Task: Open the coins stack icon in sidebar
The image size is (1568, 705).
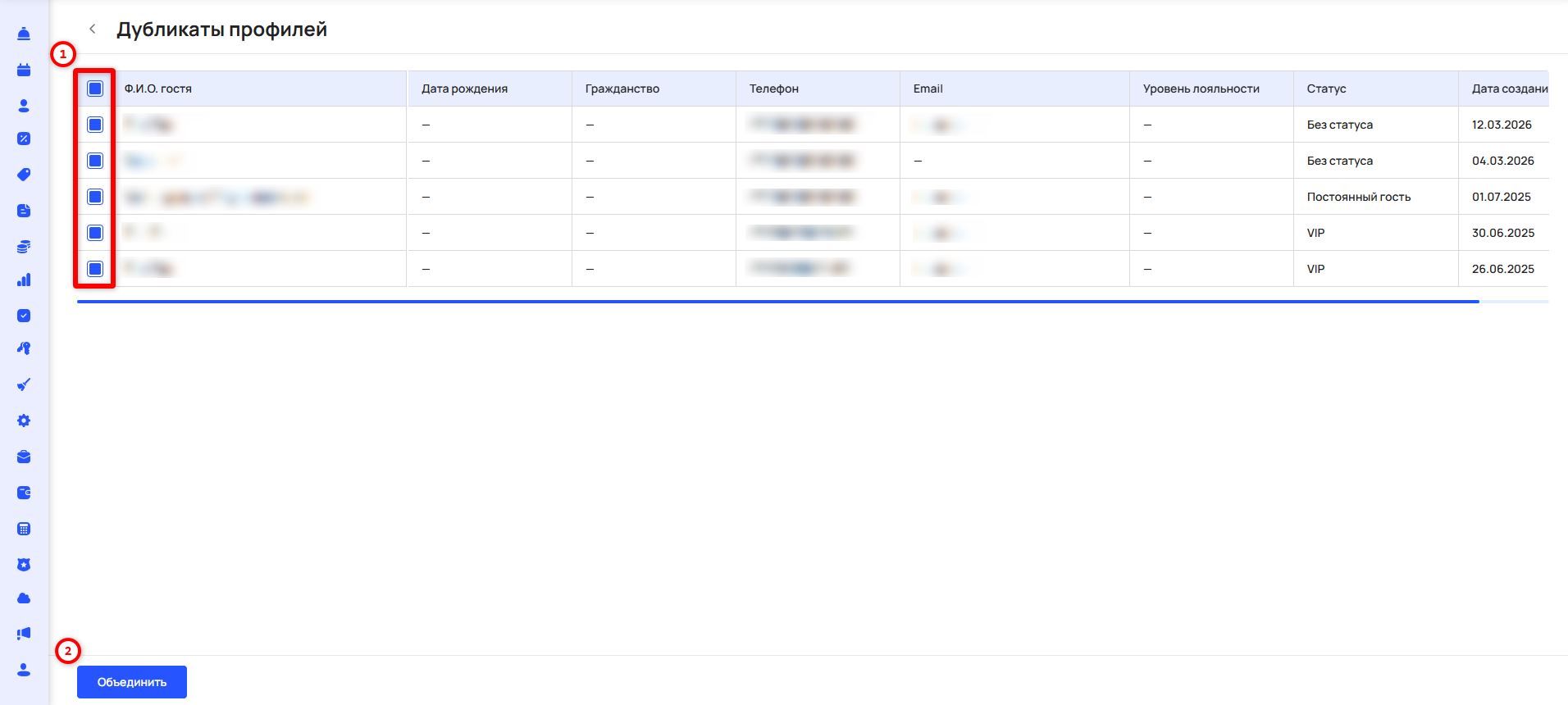Action: 24,247
